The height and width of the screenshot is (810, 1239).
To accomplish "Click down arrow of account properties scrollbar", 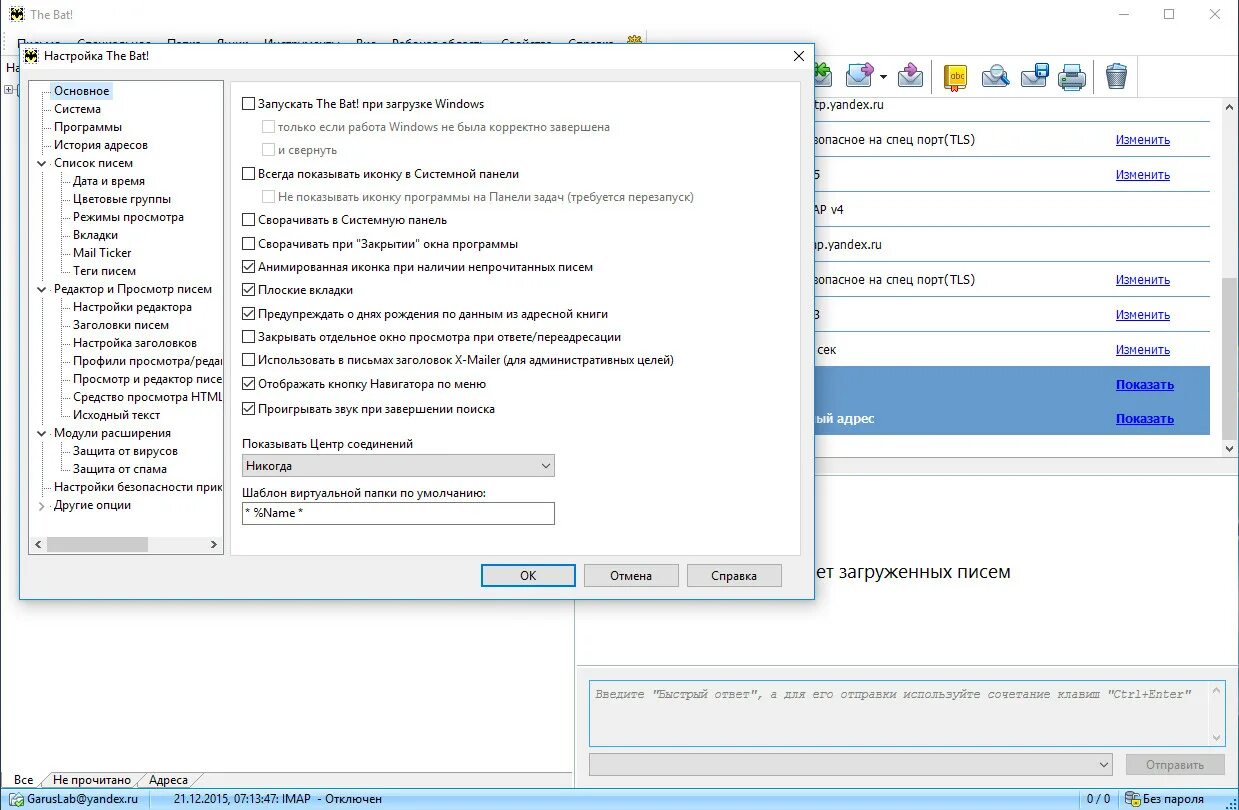I will [1230, 449].
